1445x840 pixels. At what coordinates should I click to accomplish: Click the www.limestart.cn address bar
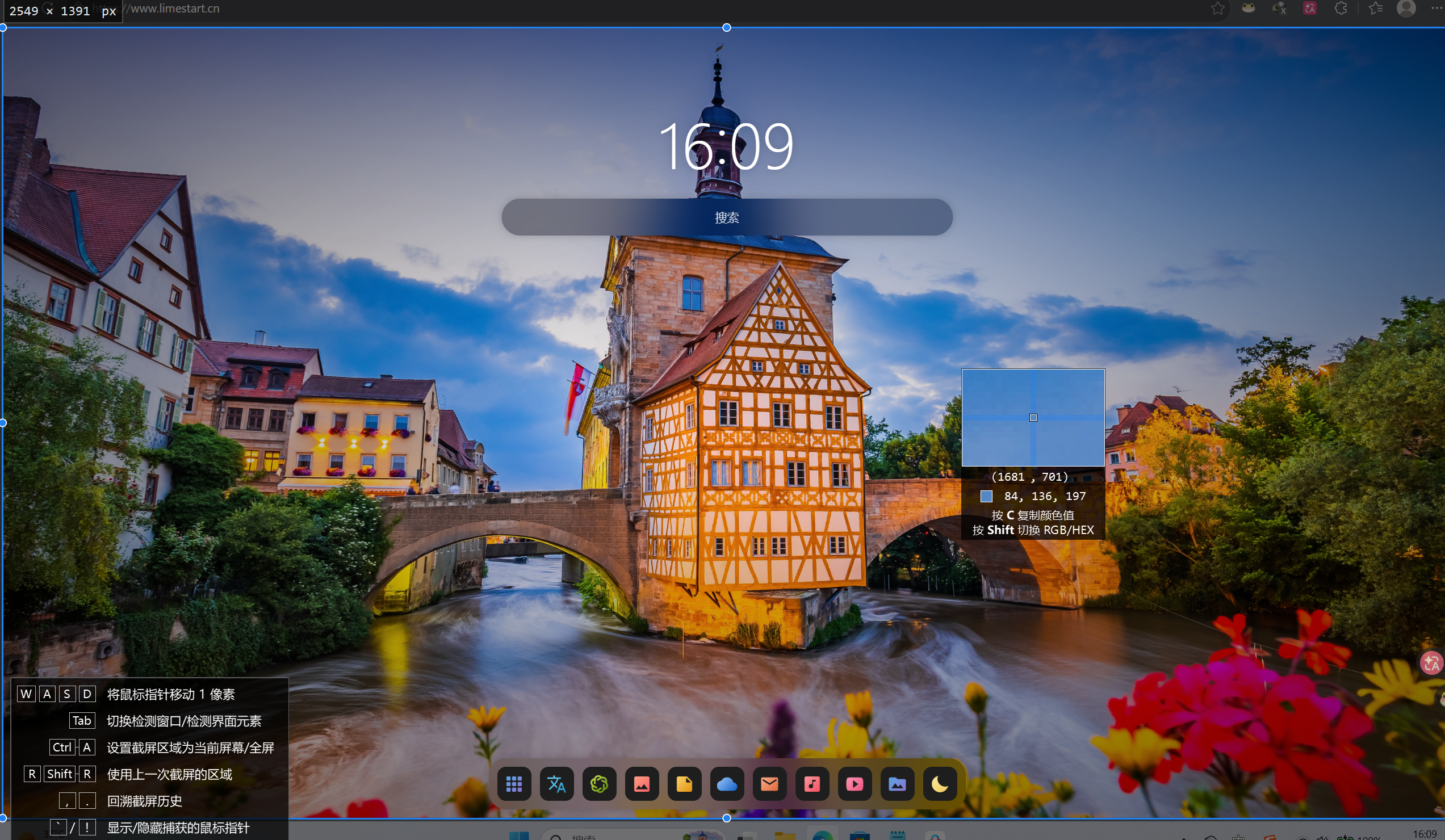pos(172,9)
